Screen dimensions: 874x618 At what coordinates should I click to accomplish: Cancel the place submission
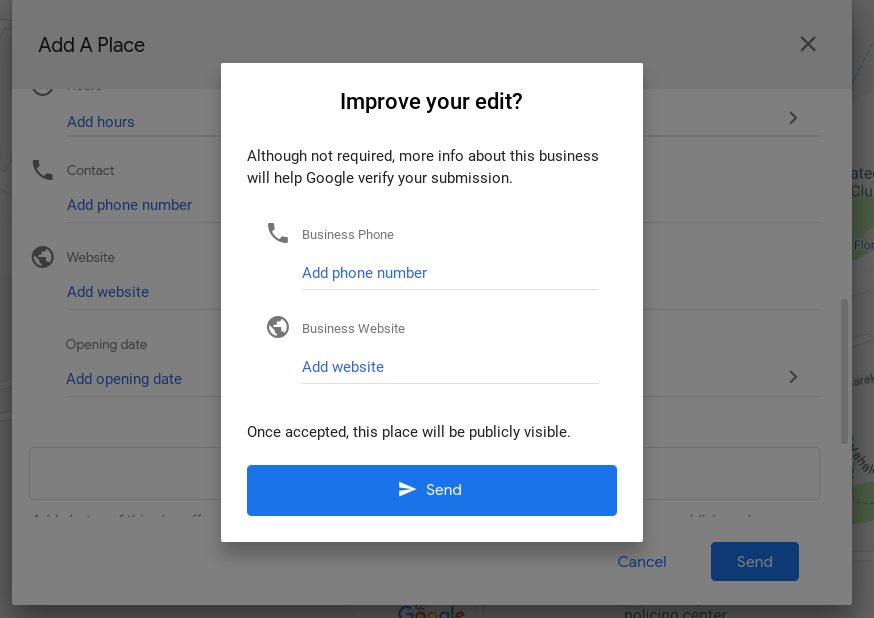tap(641, 561)
